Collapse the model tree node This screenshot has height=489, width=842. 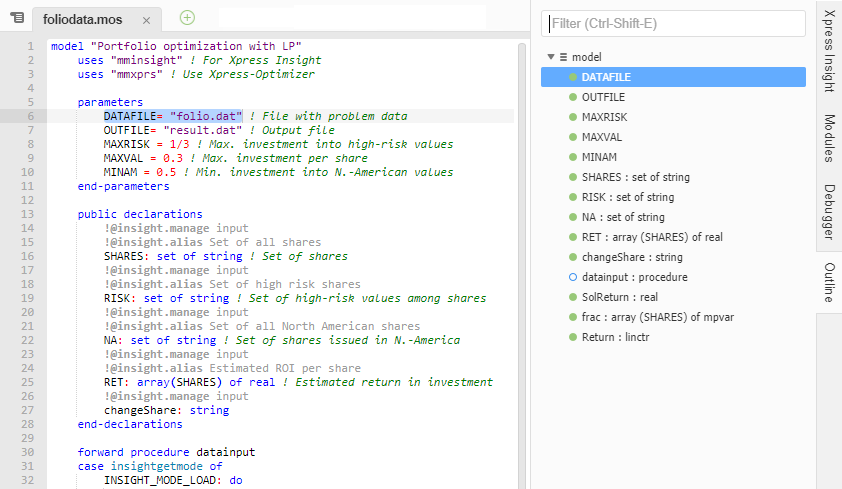550,58
